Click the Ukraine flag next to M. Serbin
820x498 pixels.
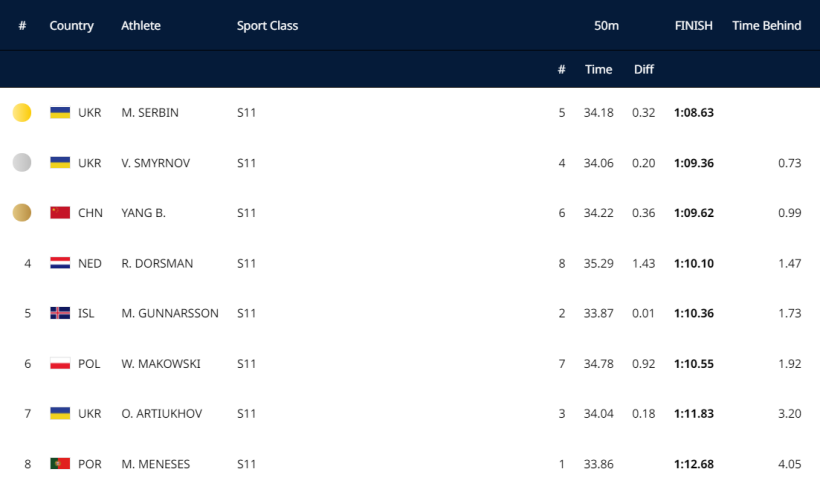[60, 113]
